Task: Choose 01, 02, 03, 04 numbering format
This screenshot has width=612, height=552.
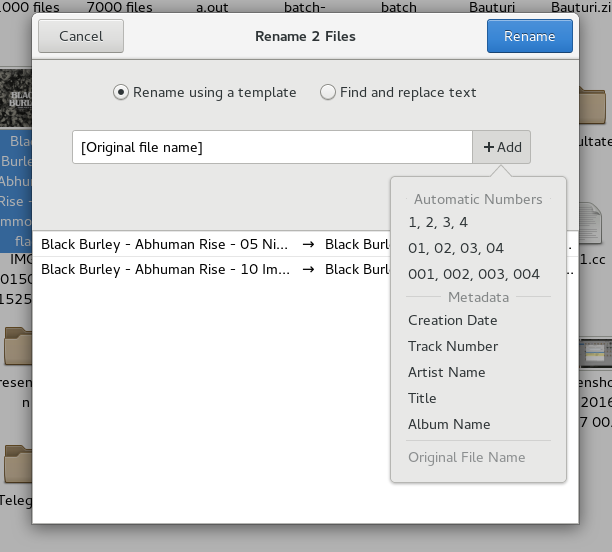Action: click(x=455, y=248)
